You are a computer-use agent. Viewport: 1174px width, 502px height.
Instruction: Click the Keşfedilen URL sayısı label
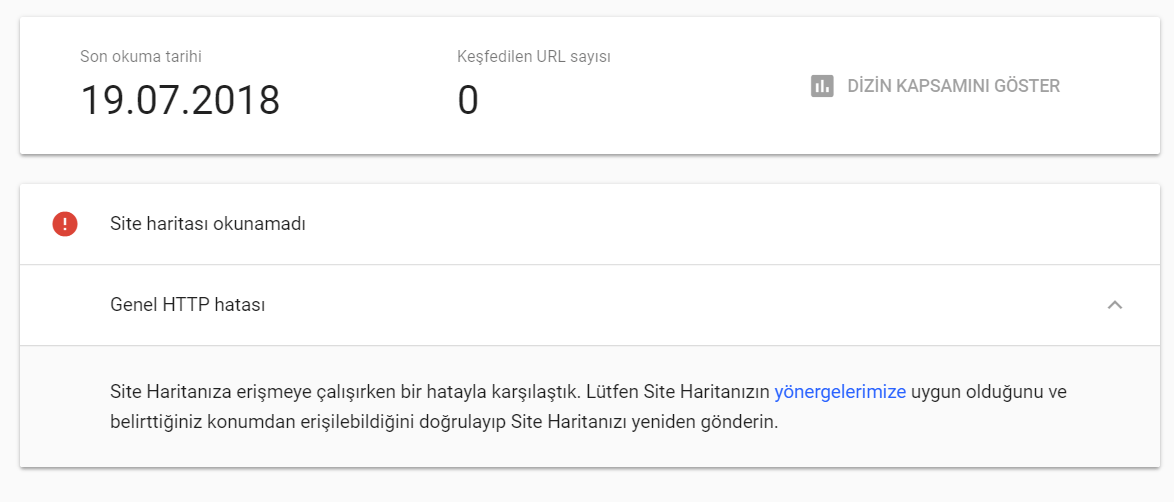tap(534, 57)
